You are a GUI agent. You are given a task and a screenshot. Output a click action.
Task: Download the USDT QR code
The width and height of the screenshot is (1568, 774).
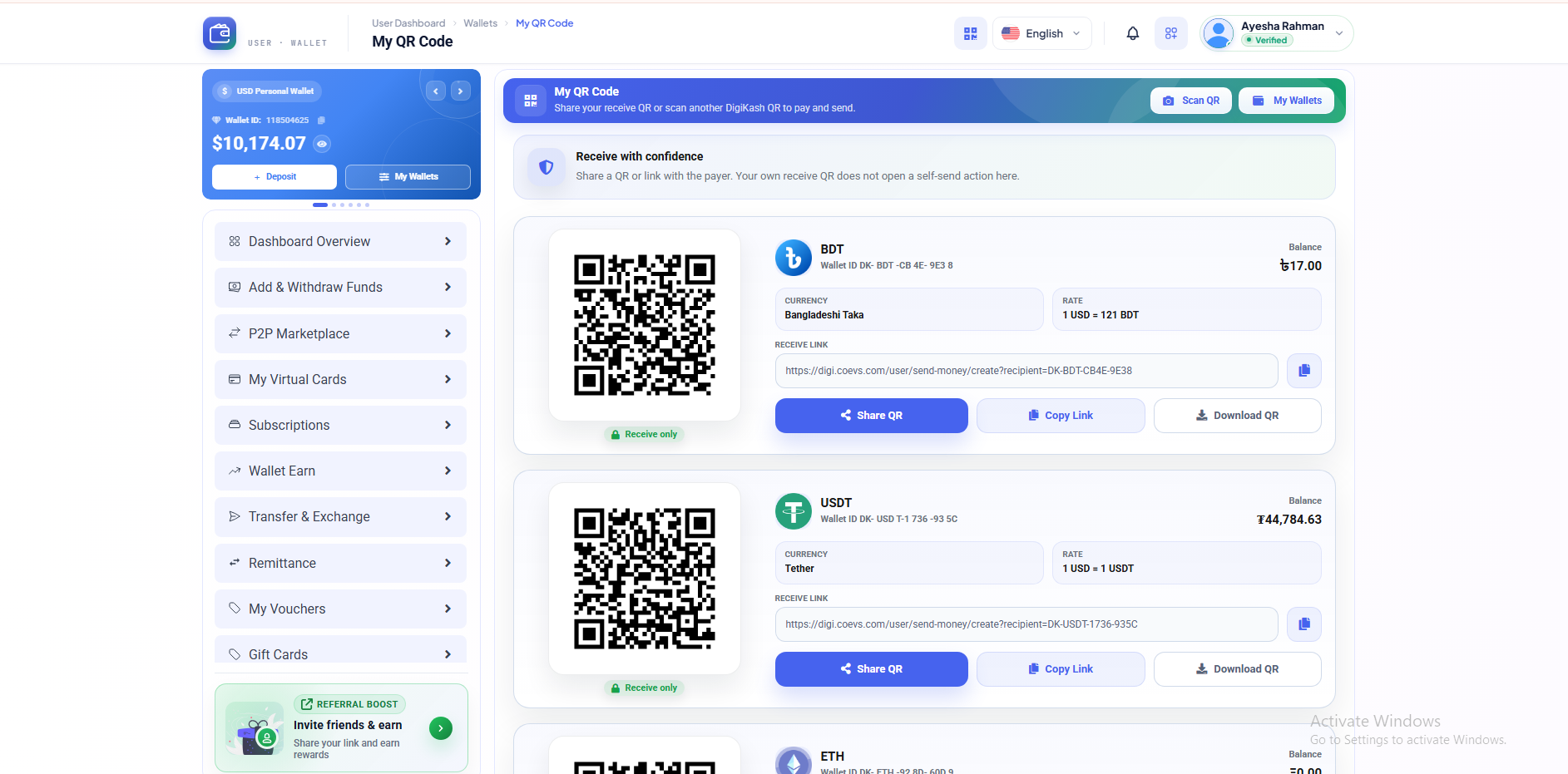coord(1237,669)
